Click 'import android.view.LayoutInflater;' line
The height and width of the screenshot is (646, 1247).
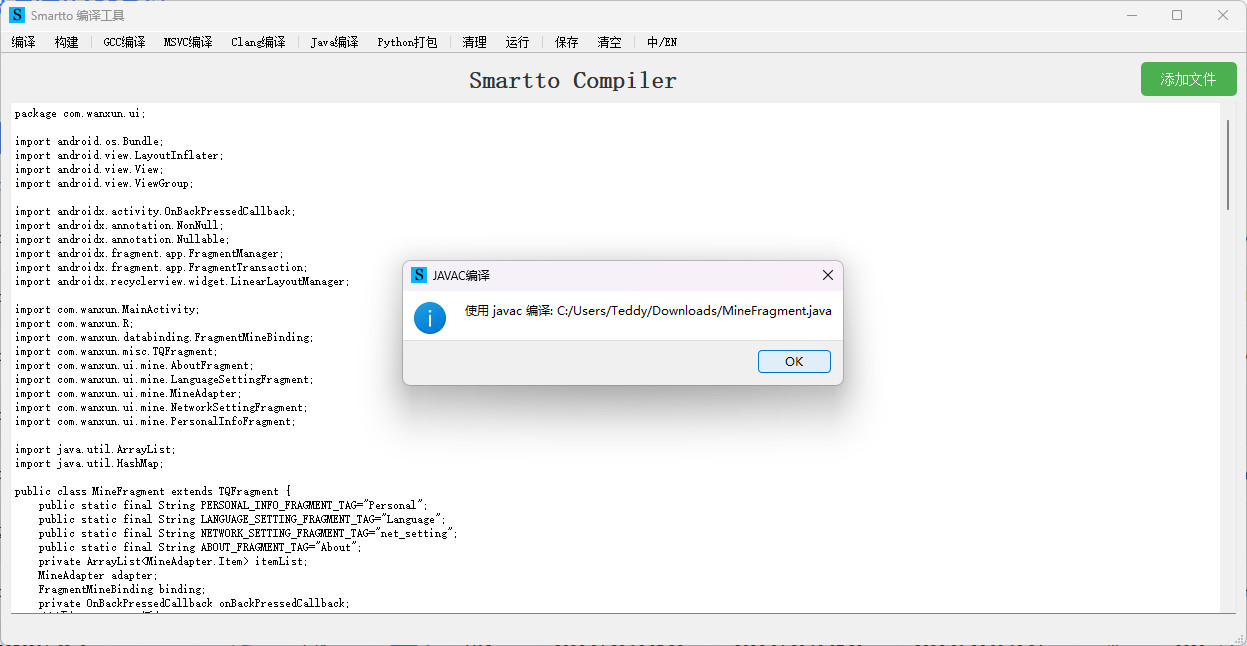tap(119, 155)
